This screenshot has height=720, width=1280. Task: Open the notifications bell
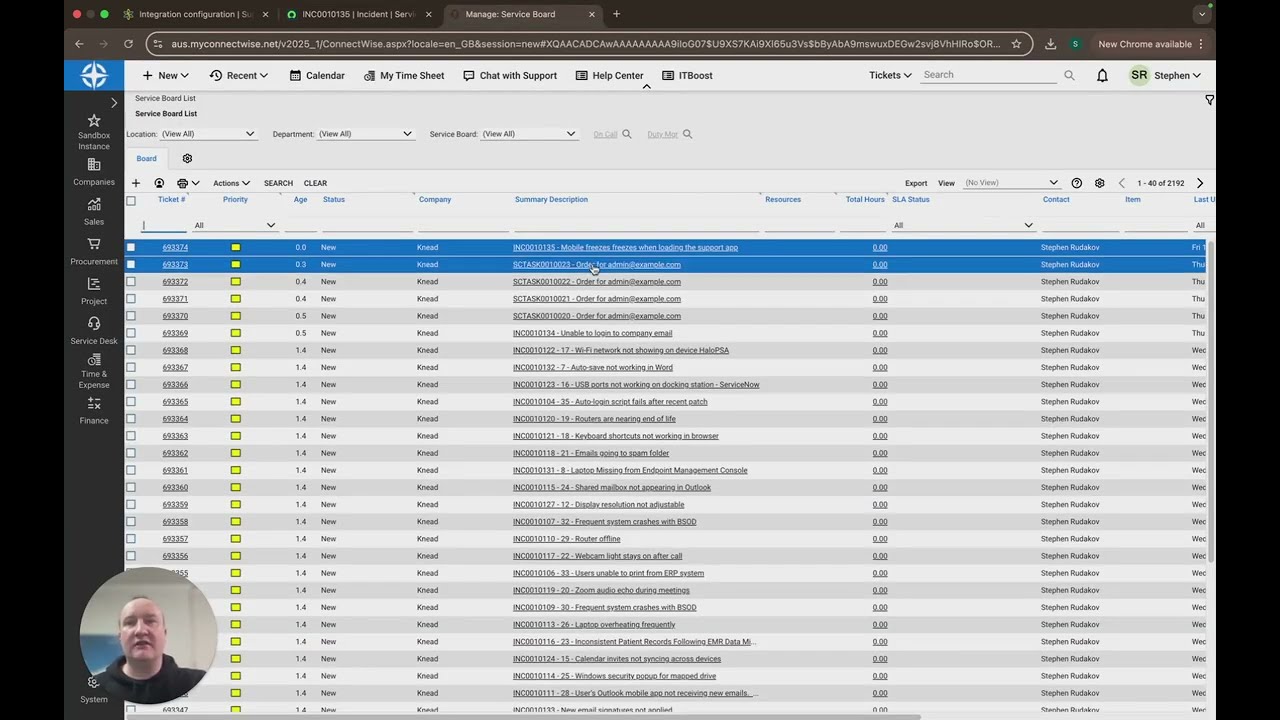pos(1102,75)
